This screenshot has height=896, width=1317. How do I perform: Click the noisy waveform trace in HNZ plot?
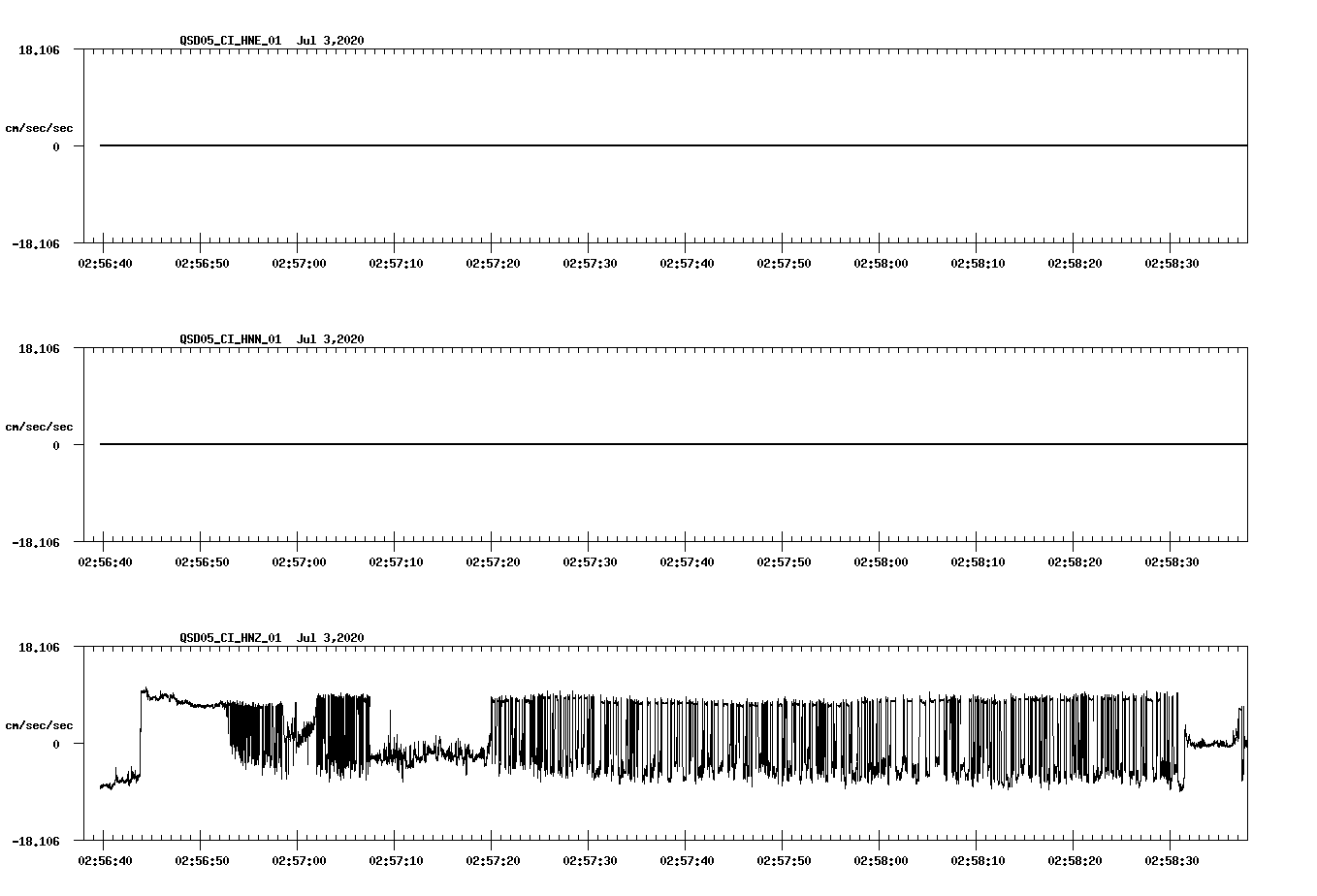coord(673,739)
